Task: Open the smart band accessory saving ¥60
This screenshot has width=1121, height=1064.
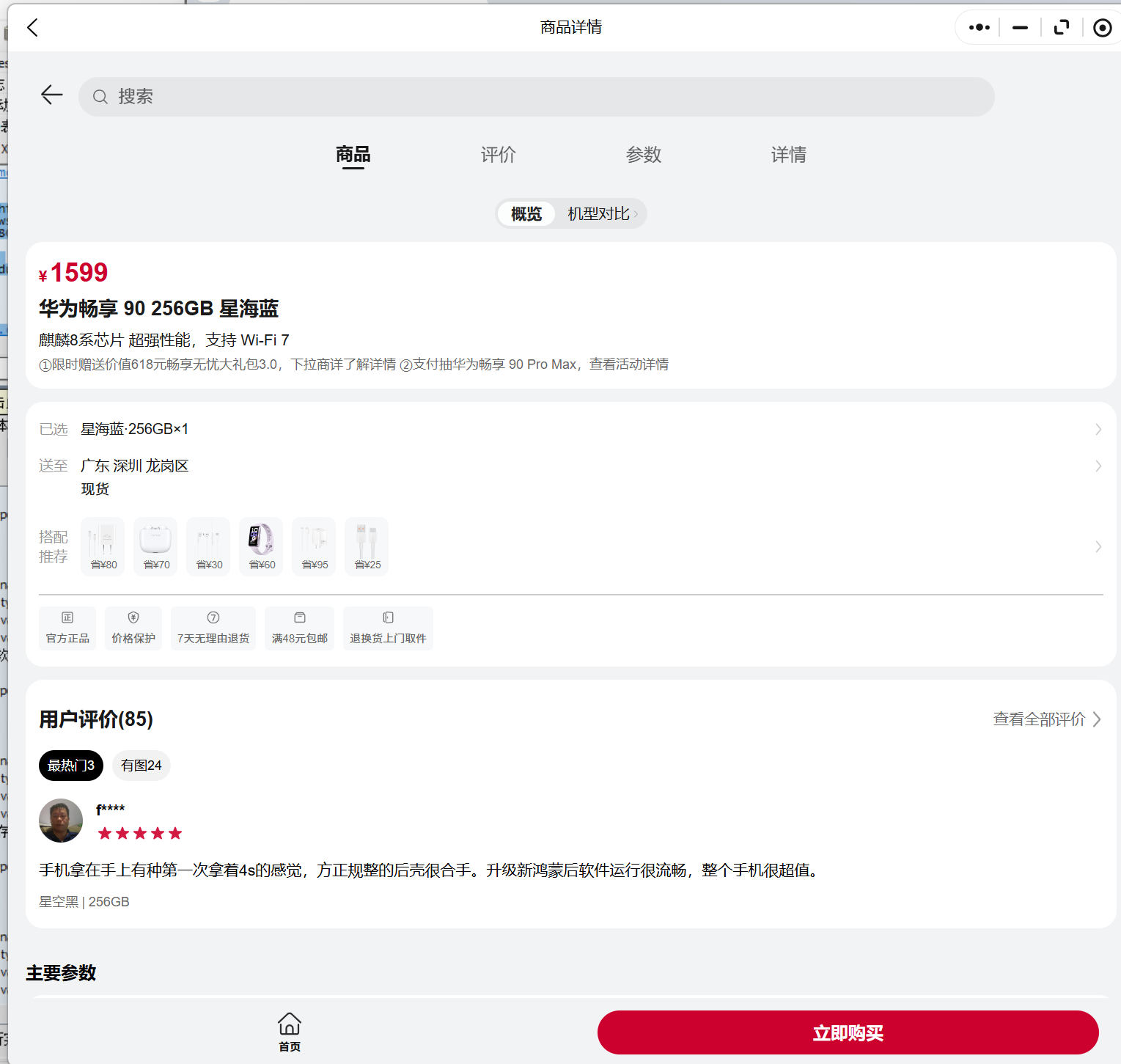Action: pos(261,546)
